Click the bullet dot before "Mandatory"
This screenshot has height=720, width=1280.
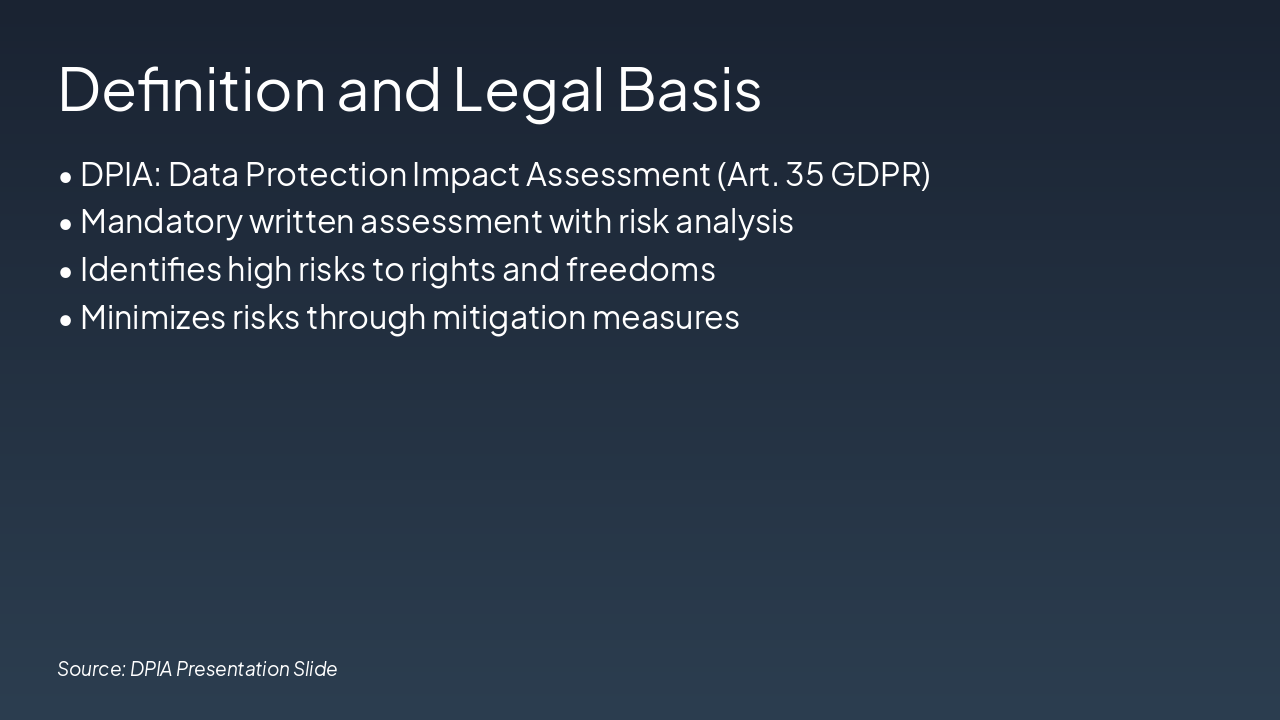pos(66,224)
